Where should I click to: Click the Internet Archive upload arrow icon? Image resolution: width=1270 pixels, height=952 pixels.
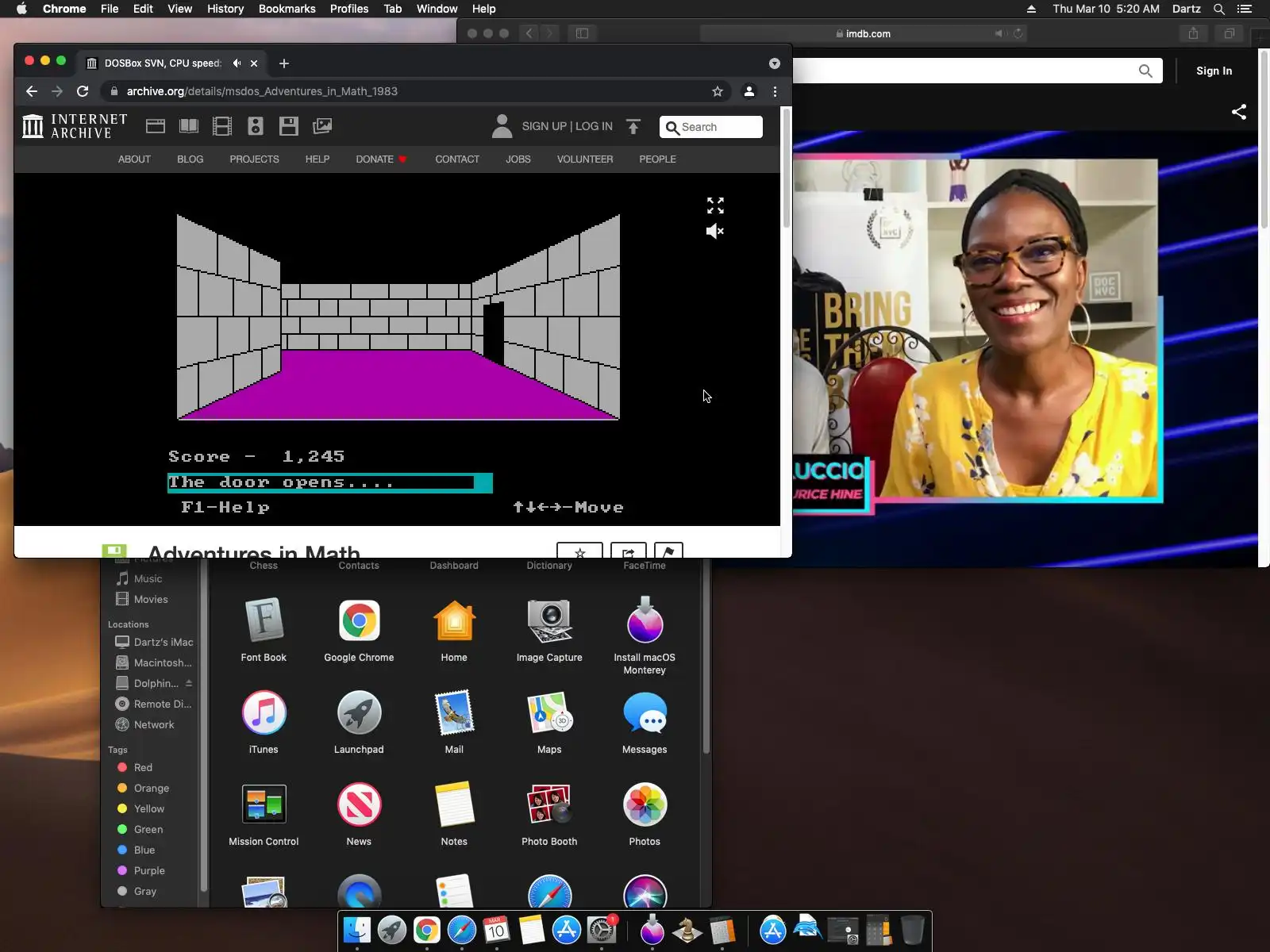click(x=633, y=127)
